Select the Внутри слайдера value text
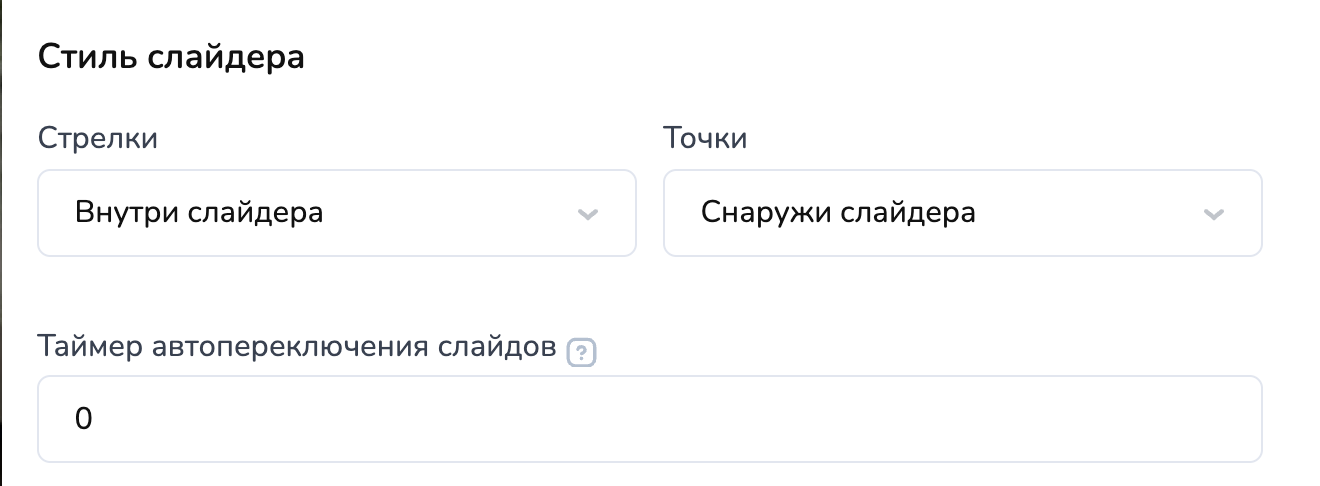 point(199,213)
